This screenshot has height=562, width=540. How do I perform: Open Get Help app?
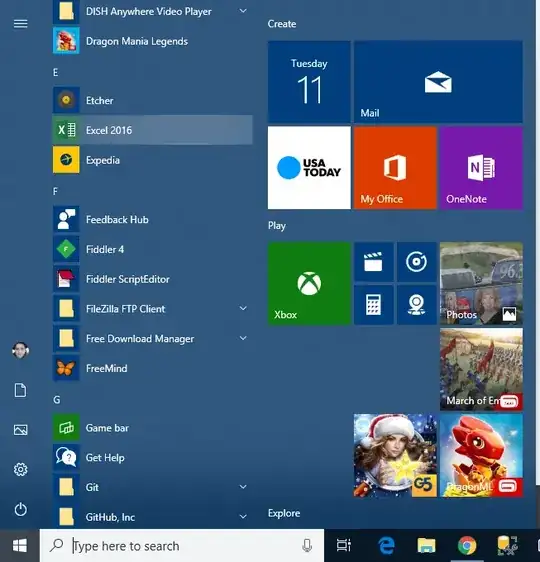point(152,457)
